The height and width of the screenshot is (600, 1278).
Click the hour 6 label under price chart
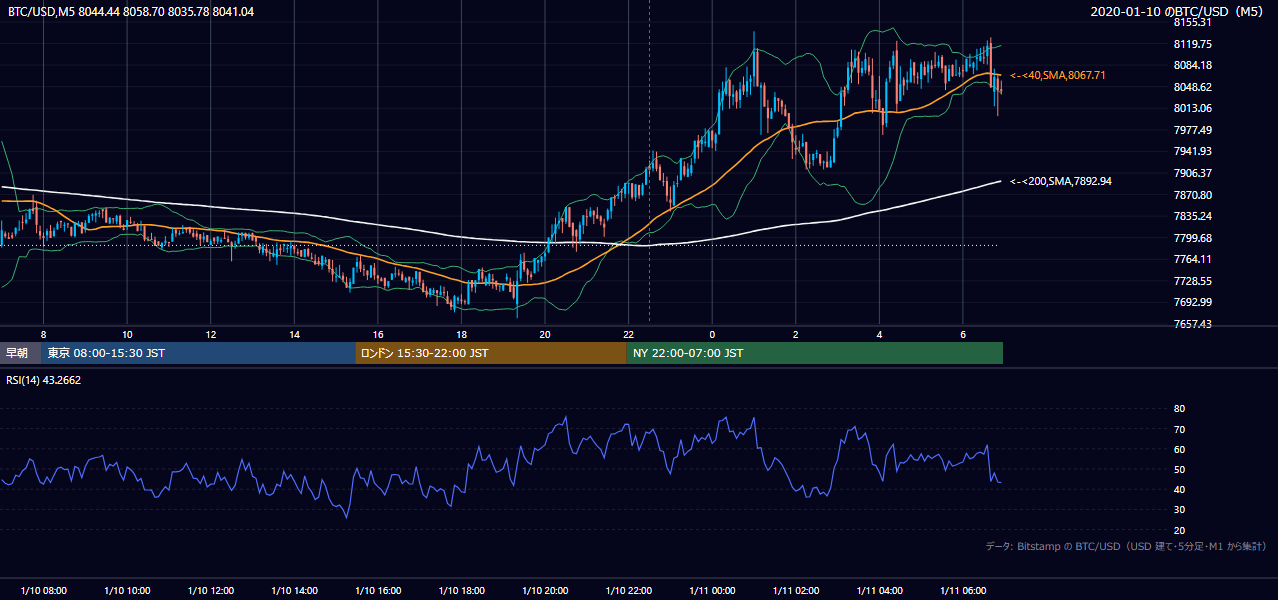pos(963,334)
